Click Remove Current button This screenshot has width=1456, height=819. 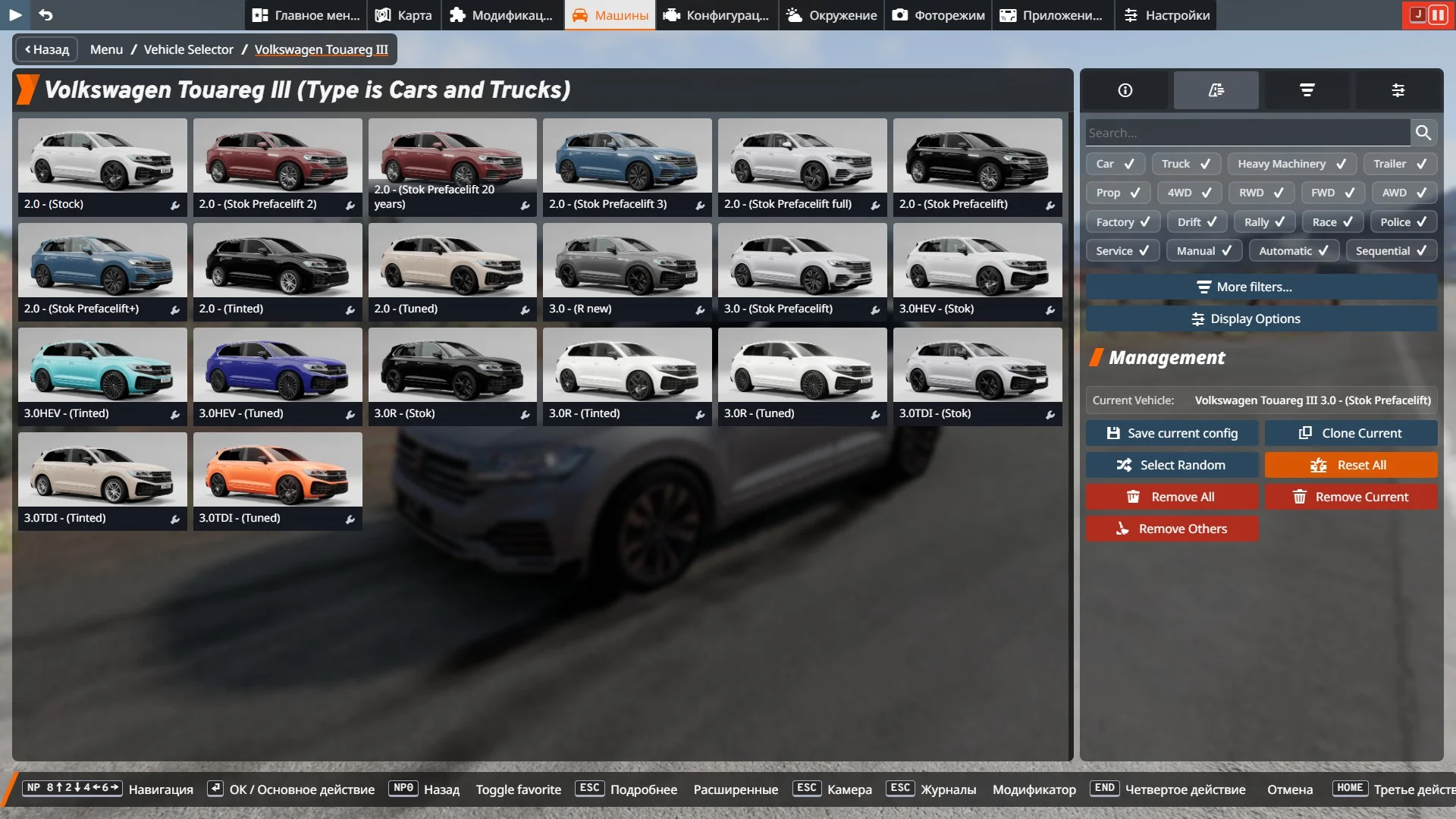(1351, 497)
